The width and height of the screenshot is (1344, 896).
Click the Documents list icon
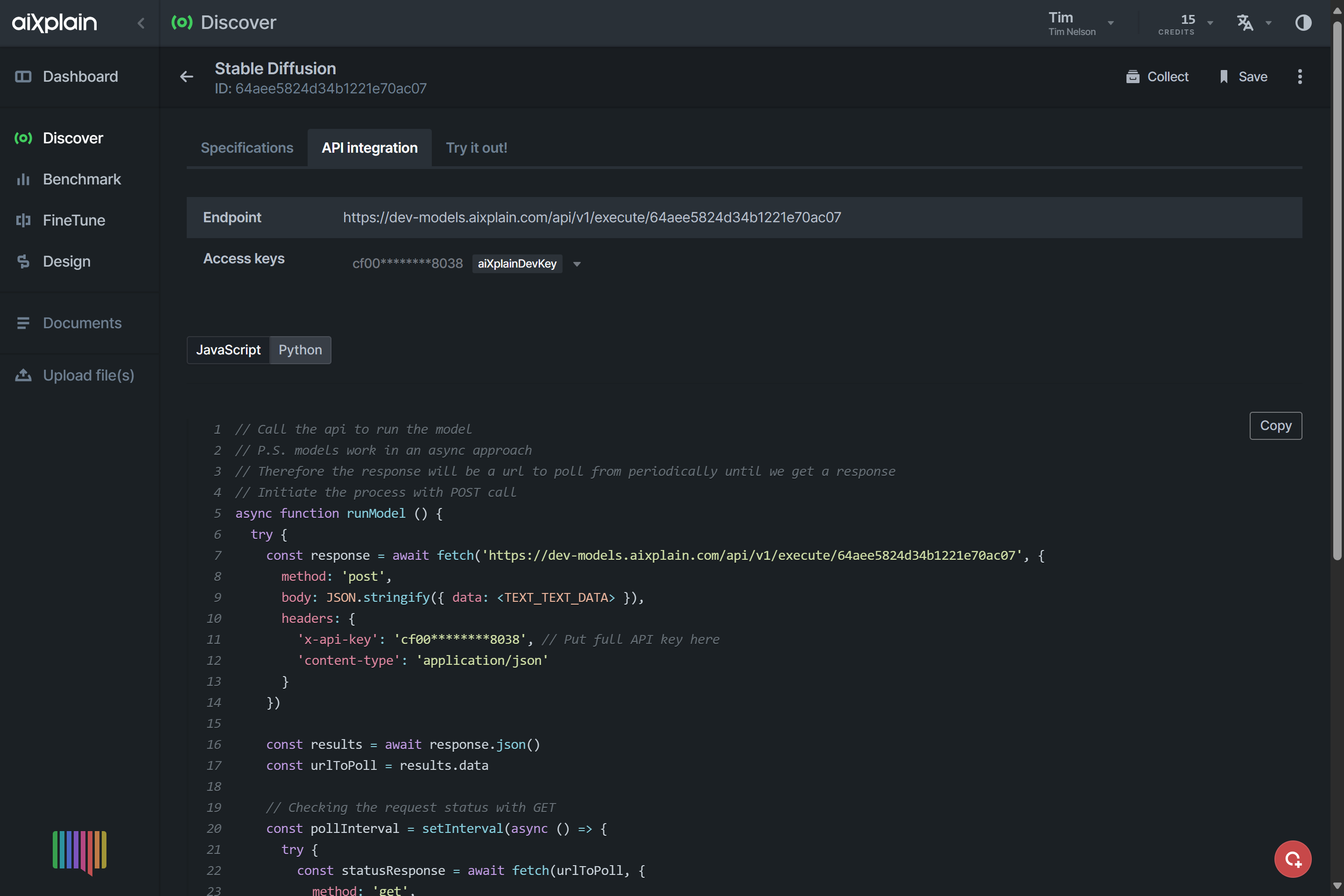coord(23,324)
